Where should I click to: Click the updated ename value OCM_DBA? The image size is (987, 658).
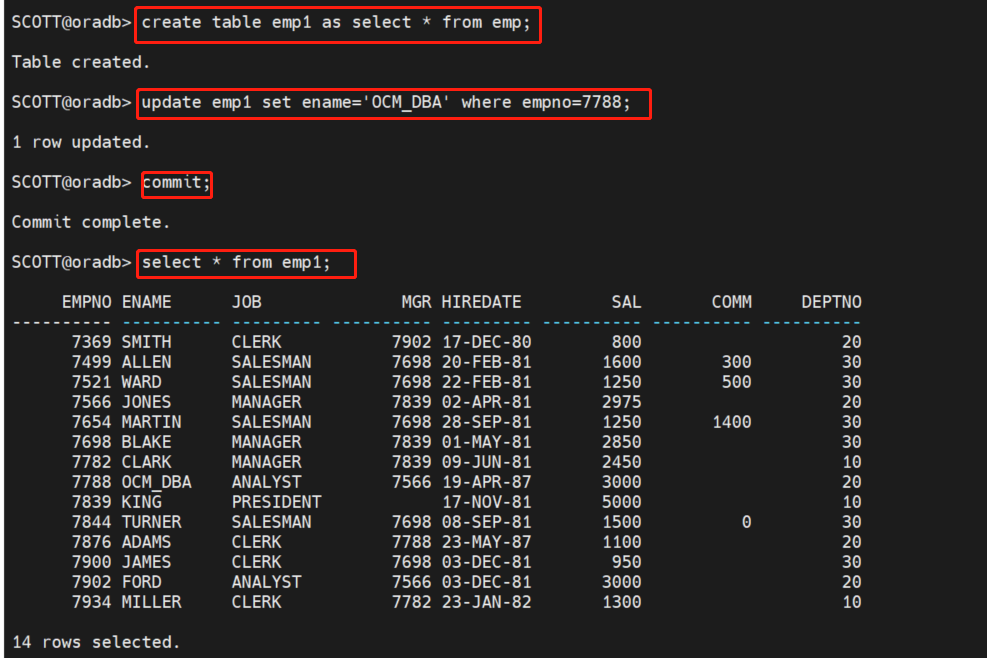point(156,482)
